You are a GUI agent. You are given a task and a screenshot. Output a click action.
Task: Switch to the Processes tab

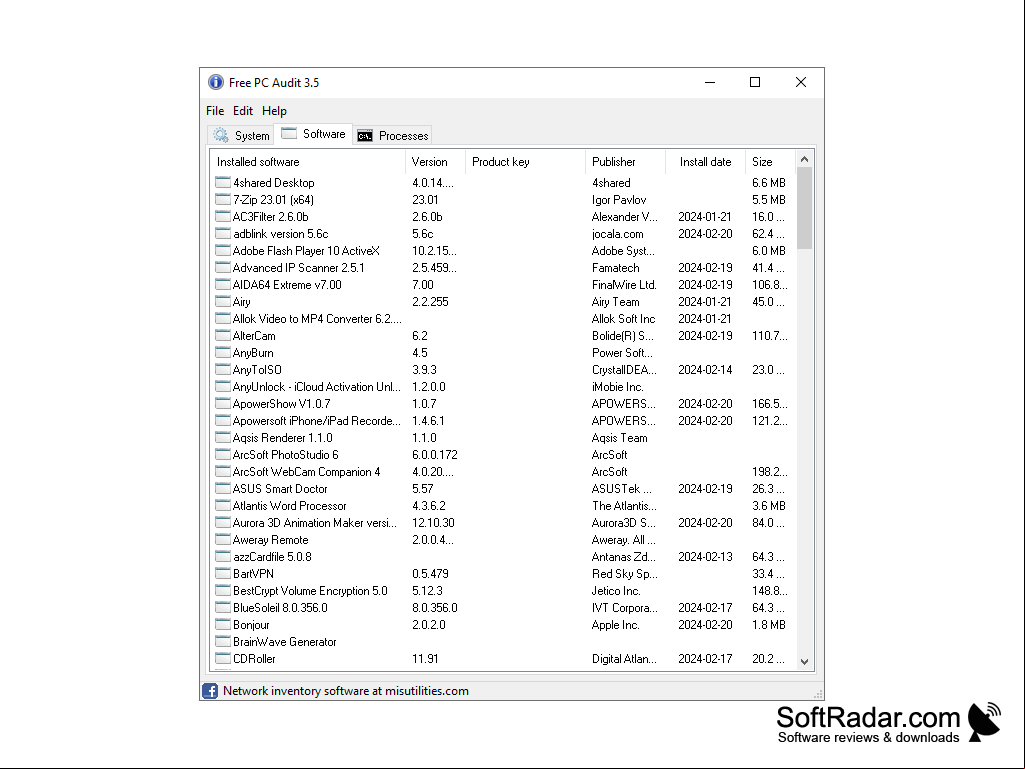click(x=393, y=135)
